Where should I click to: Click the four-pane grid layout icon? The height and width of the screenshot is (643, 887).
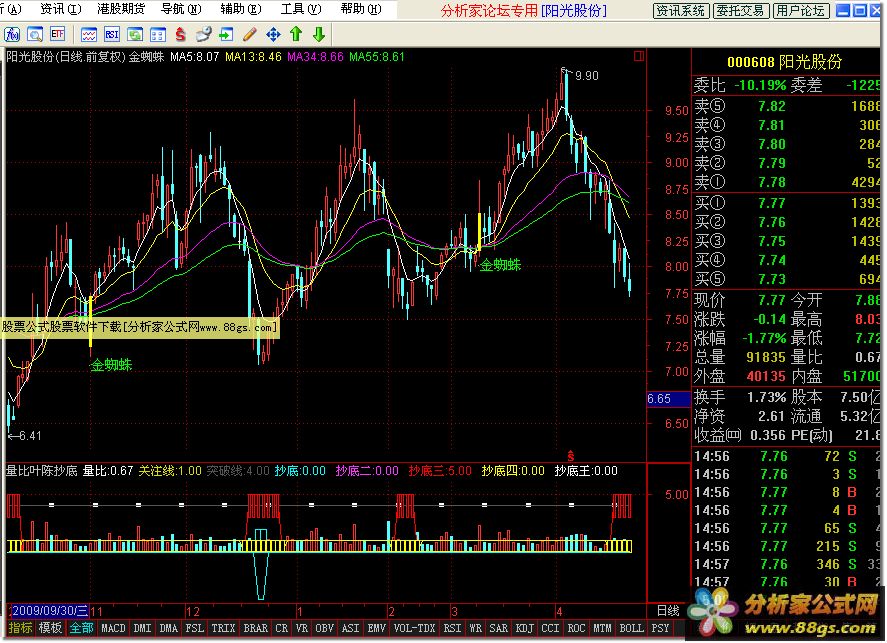click(x=158, y=34)
